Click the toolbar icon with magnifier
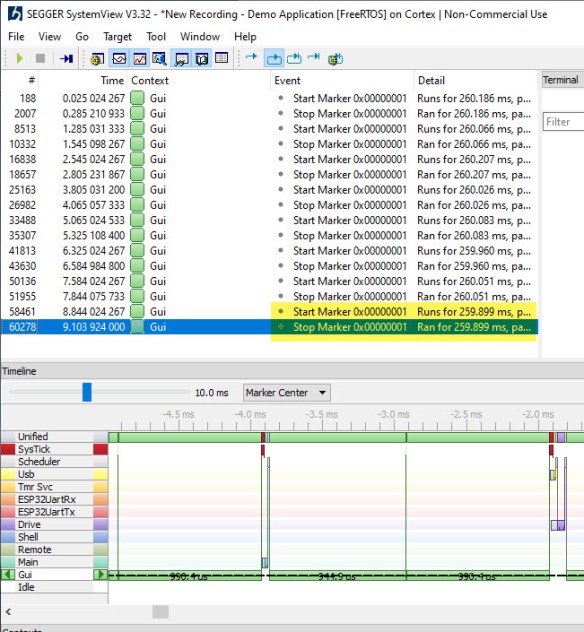Screen dimensions: 584x632 160,59
